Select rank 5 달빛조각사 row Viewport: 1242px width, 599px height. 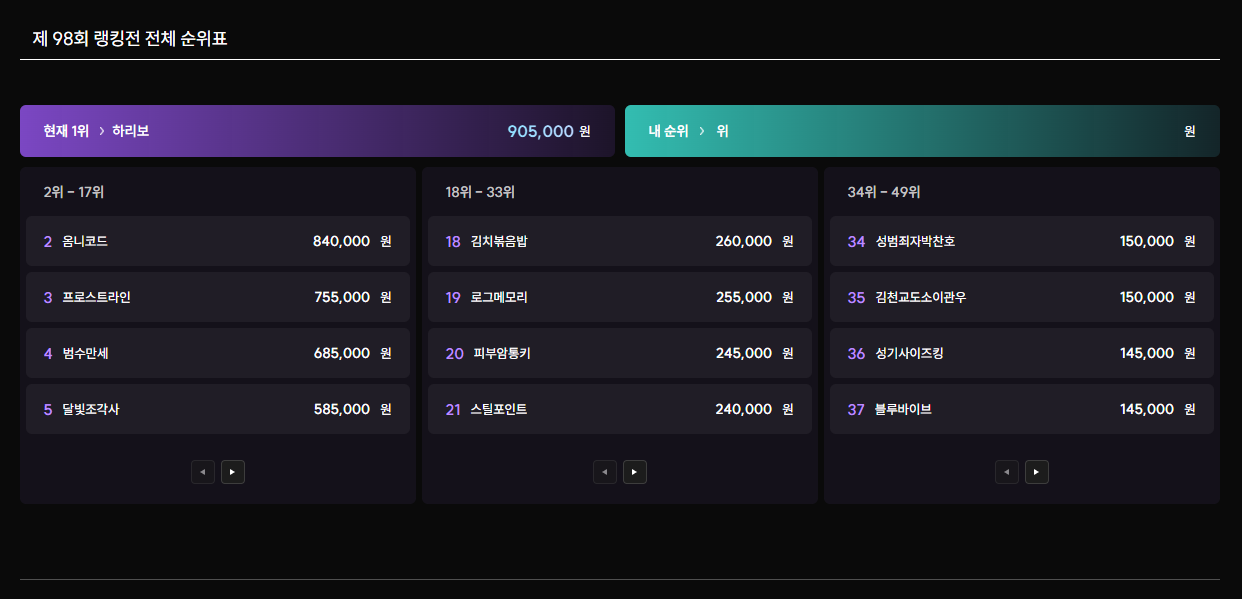tap(218, 409)
